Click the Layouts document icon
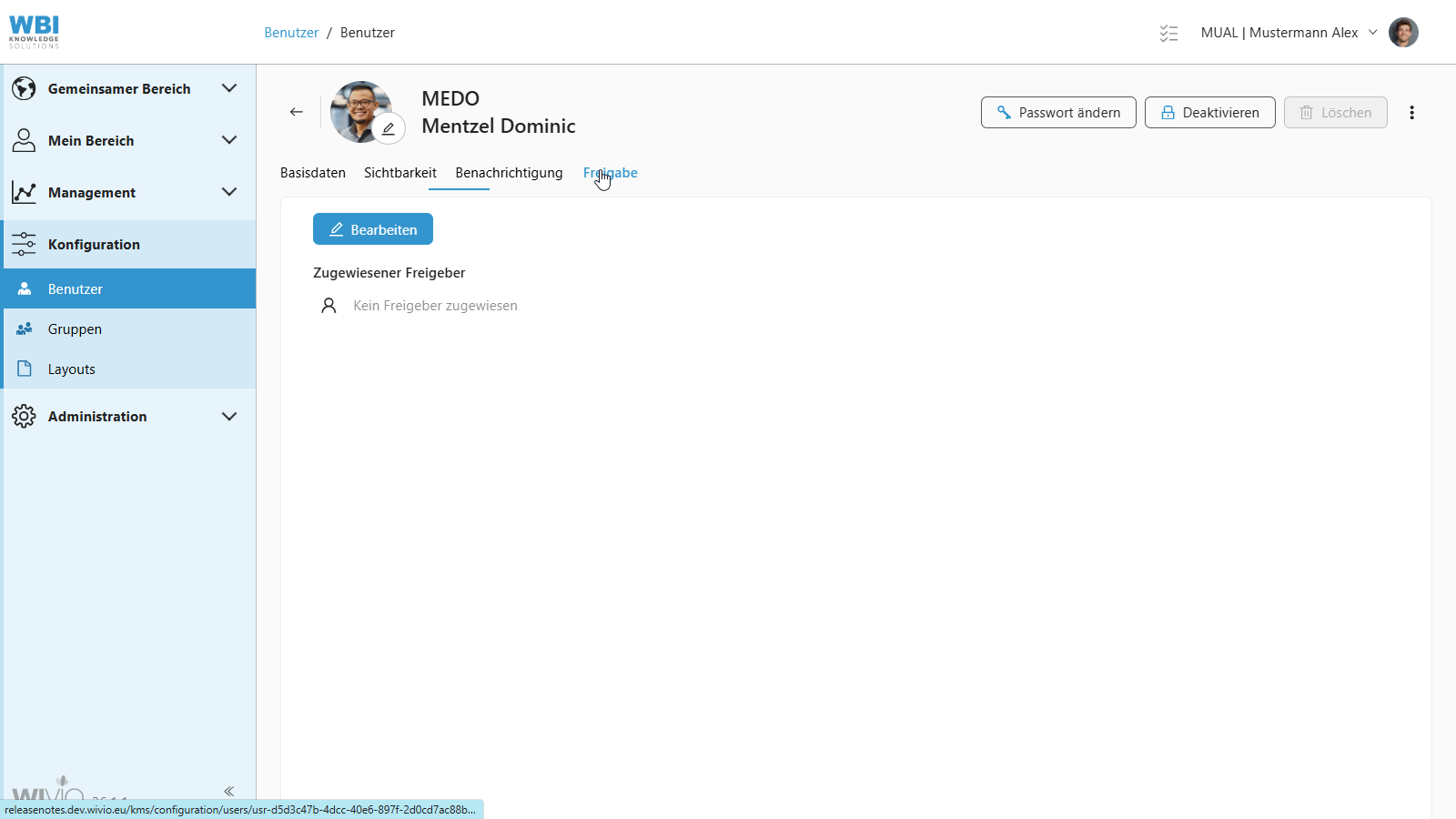The width and height of the screenshot is (1456, 819). [x=25, y=369]
